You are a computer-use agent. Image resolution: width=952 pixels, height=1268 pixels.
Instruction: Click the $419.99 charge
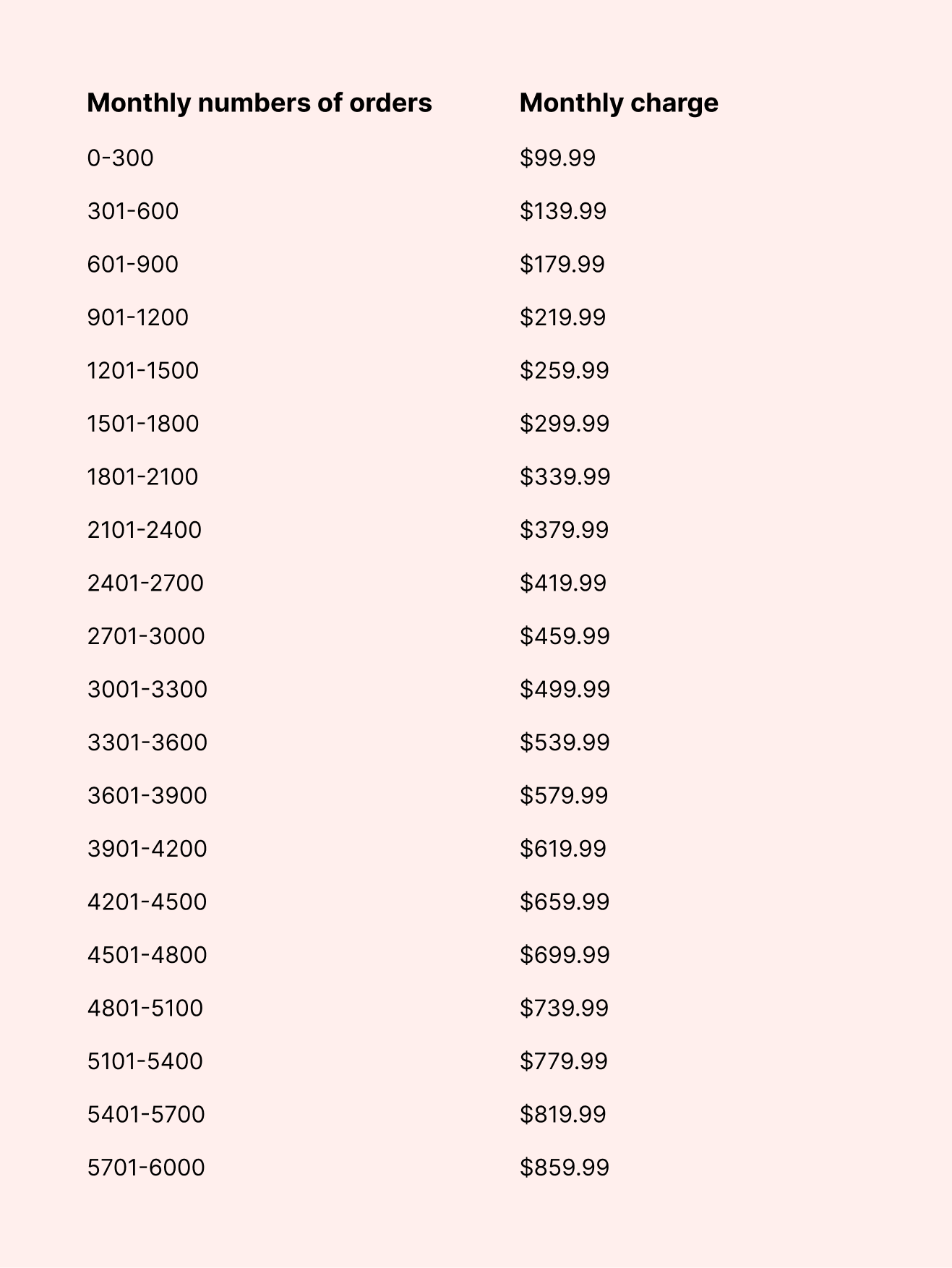coord(562,583)
